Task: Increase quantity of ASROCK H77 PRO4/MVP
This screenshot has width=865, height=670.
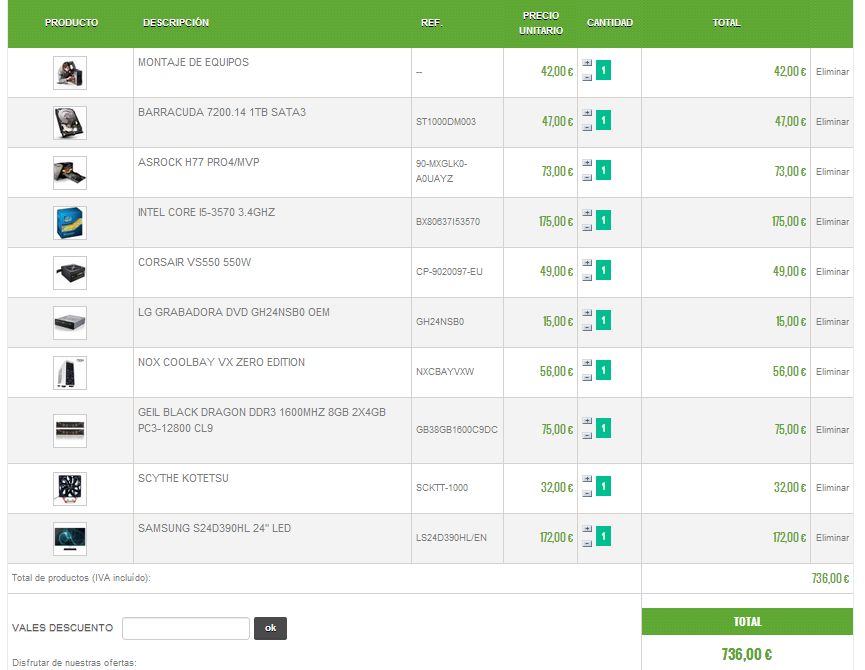Action: (x=587, y=163)
